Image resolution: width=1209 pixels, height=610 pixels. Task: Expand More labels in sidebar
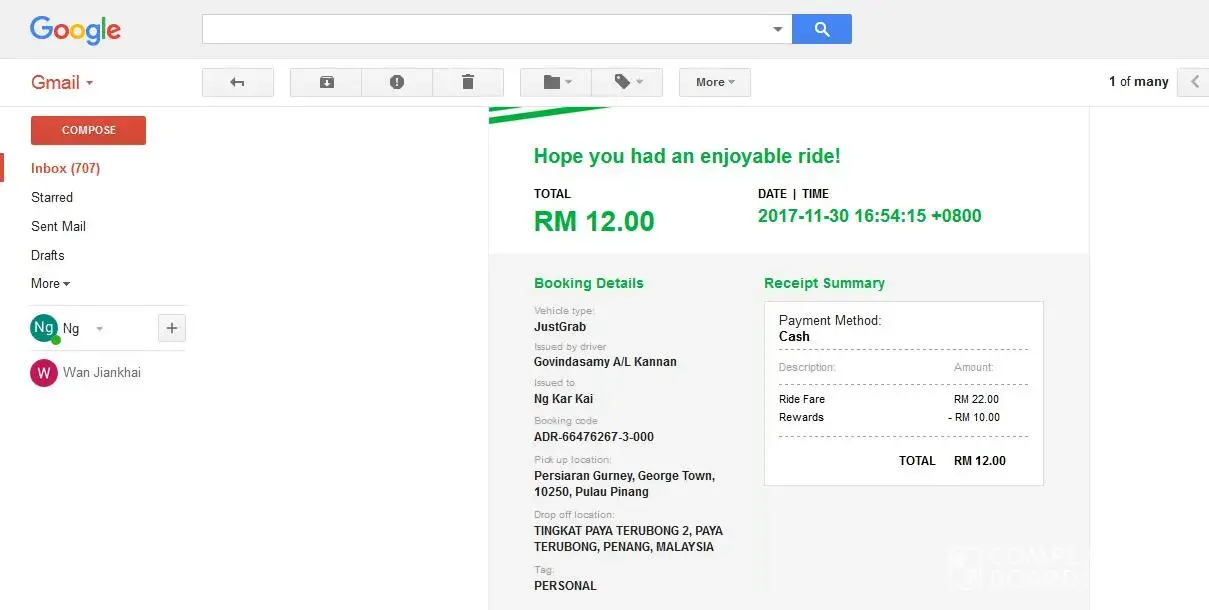(x=50, y=284)
